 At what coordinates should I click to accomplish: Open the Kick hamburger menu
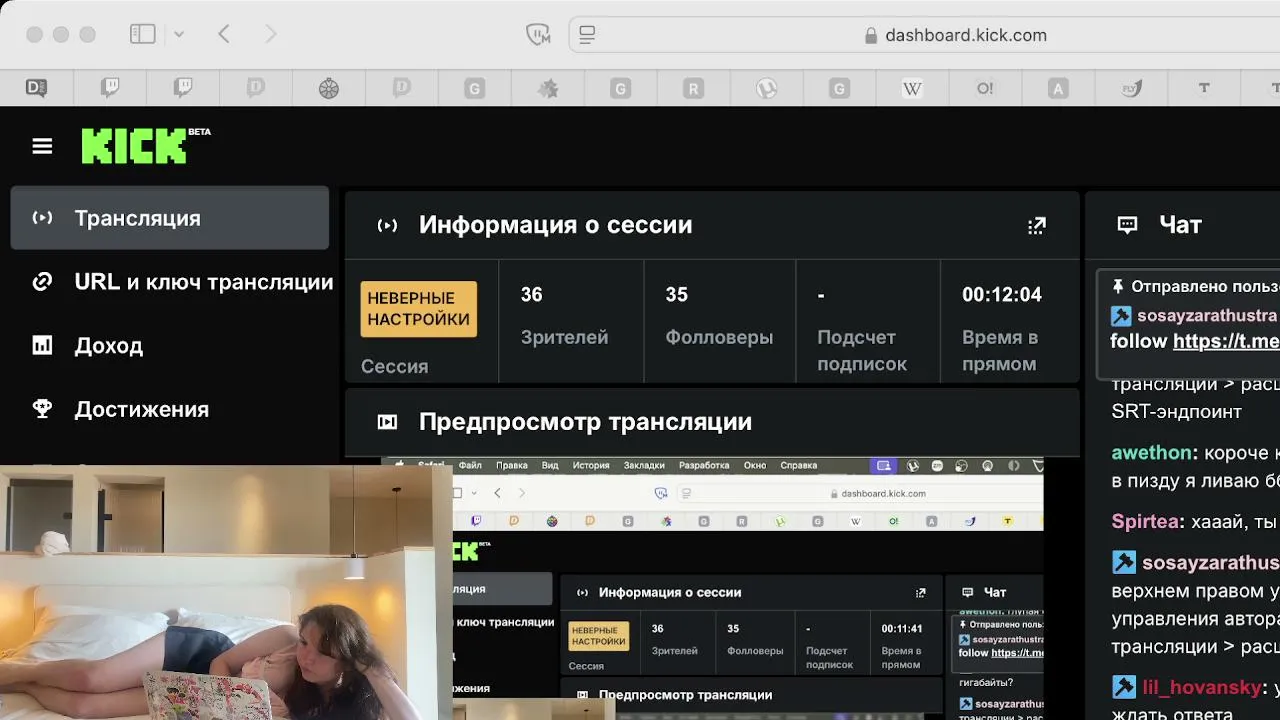[x=42, y=146]
